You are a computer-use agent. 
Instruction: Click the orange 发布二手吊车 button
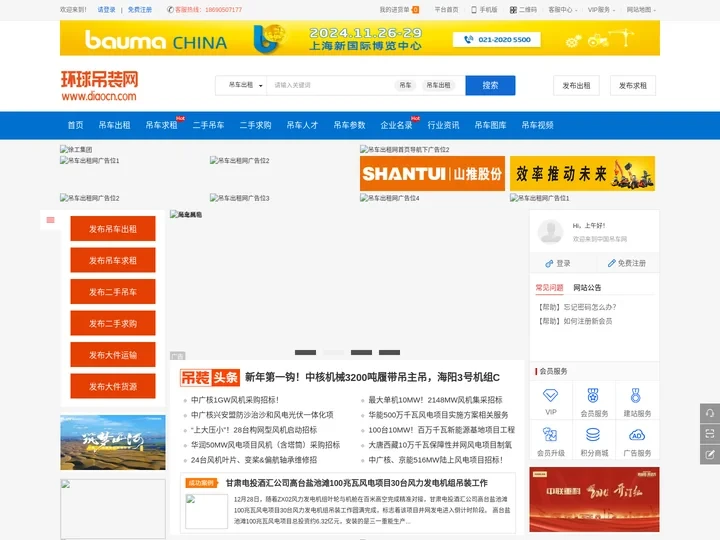coord(113,292)
